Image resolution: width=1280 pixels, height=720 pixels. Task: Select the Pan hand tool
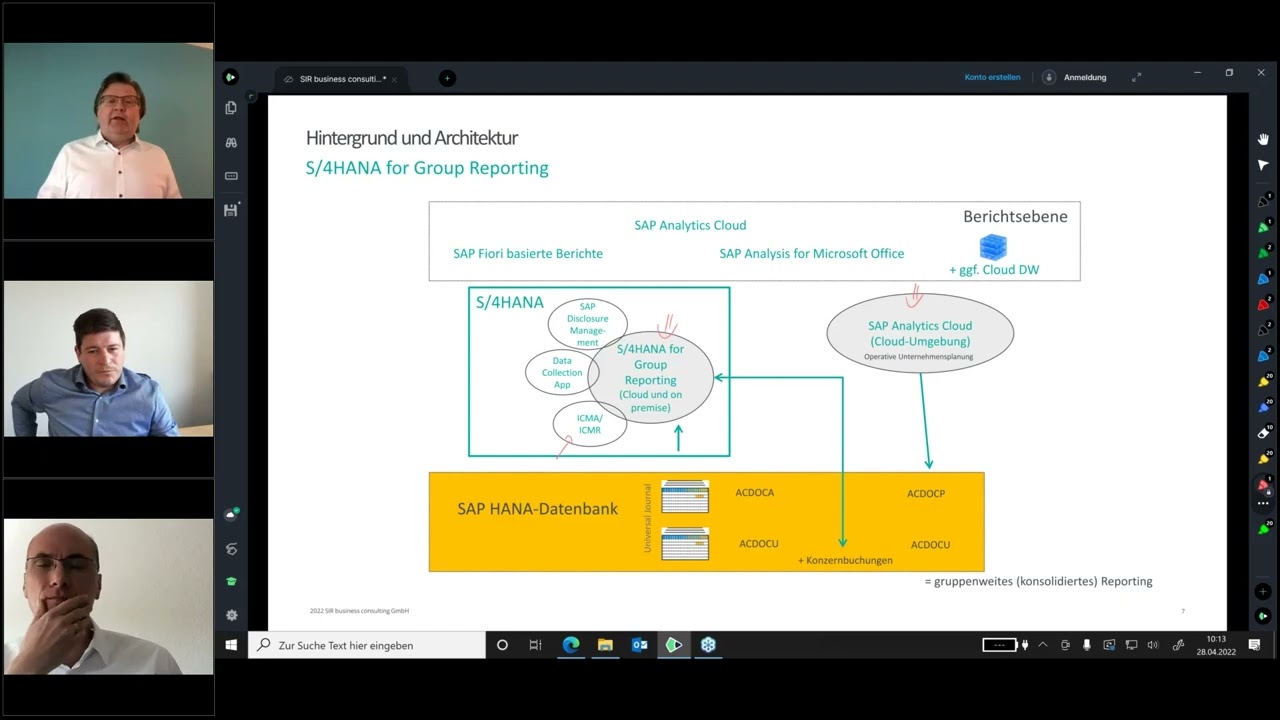[x=1263, y=139]
